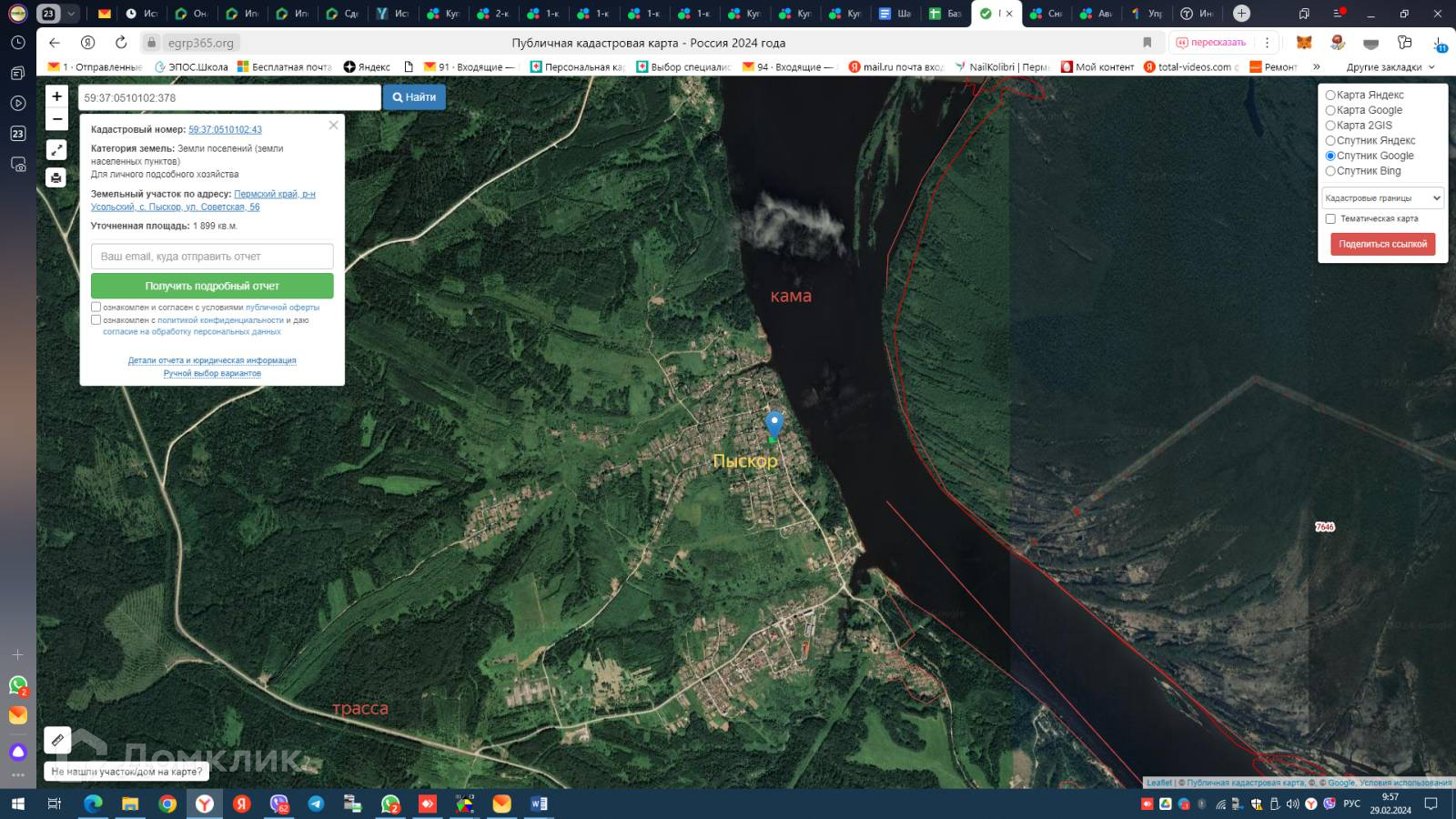Screen dimensions: 1456x819
Task: Open the Яндекс bookmark
Action: point(367,67)
